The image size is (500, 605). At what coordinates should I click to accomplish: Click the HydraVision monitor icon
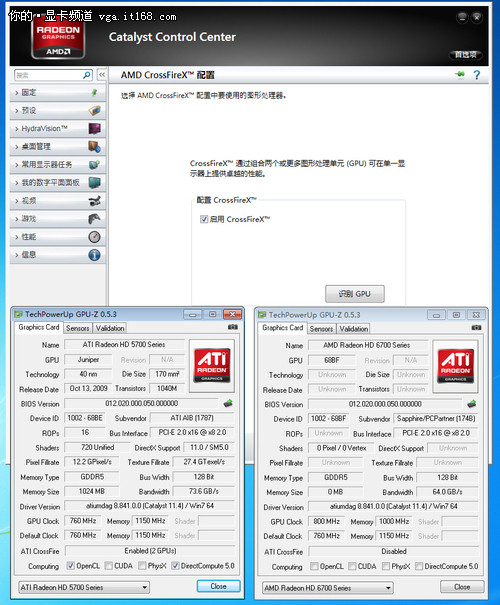coord(95,128)
